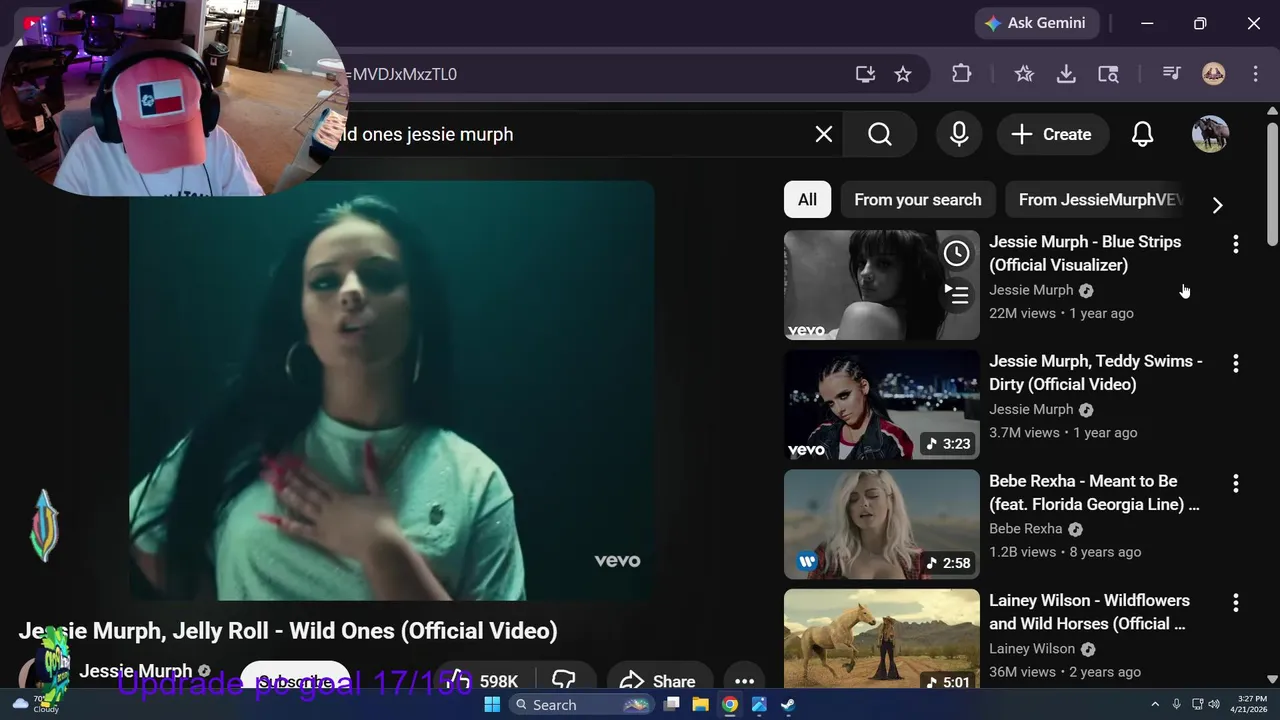Open Bebe Rexha - Meant to Be title
This screenshot has width=1280, height=720.
(1094, 492)
